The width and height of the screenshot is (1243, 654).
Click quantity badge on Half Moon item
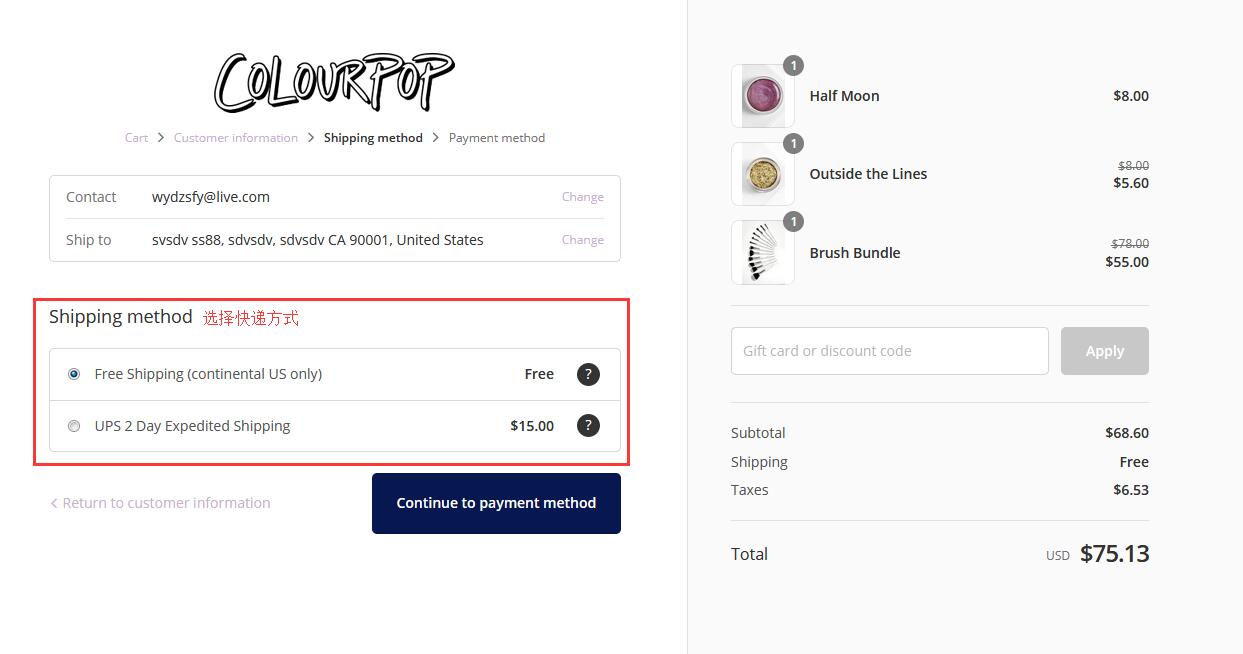click(793, 66)
